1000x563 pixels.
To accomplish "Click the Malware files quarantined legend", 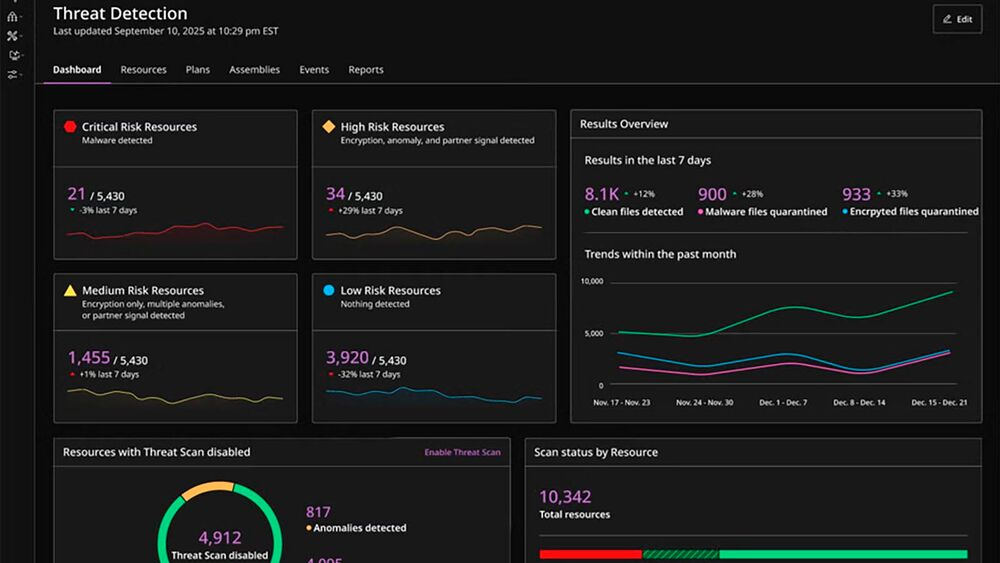I will [x=762, y=212].
